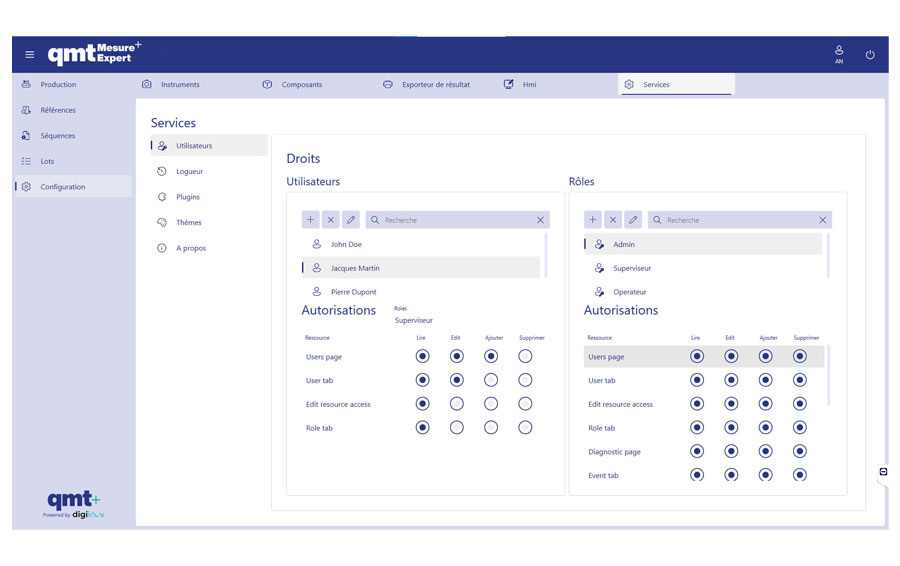900x566 pixels.
Task: Select user Pierre Dupont
Action: coord(353,292)
